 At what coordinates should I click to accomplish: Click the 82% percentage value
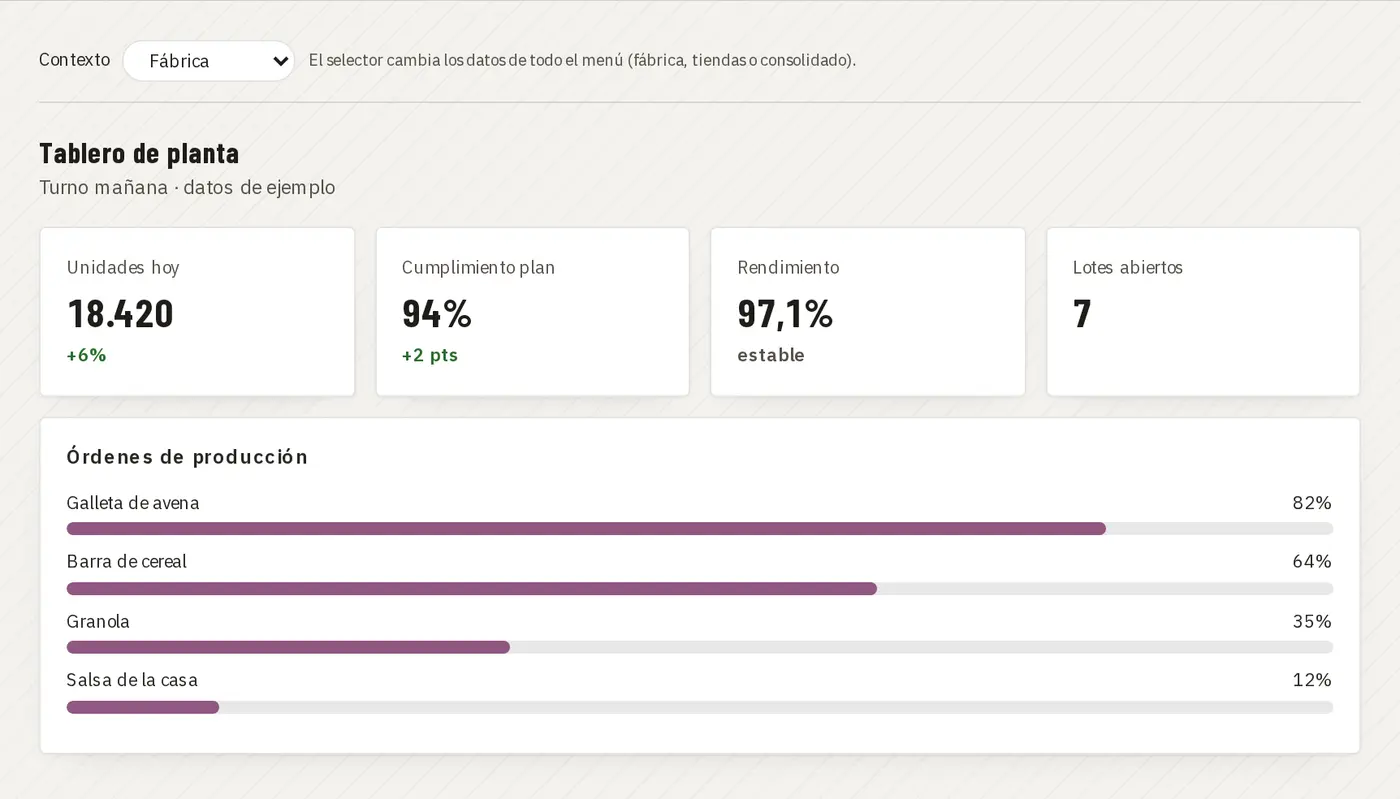pos(1312,503)
